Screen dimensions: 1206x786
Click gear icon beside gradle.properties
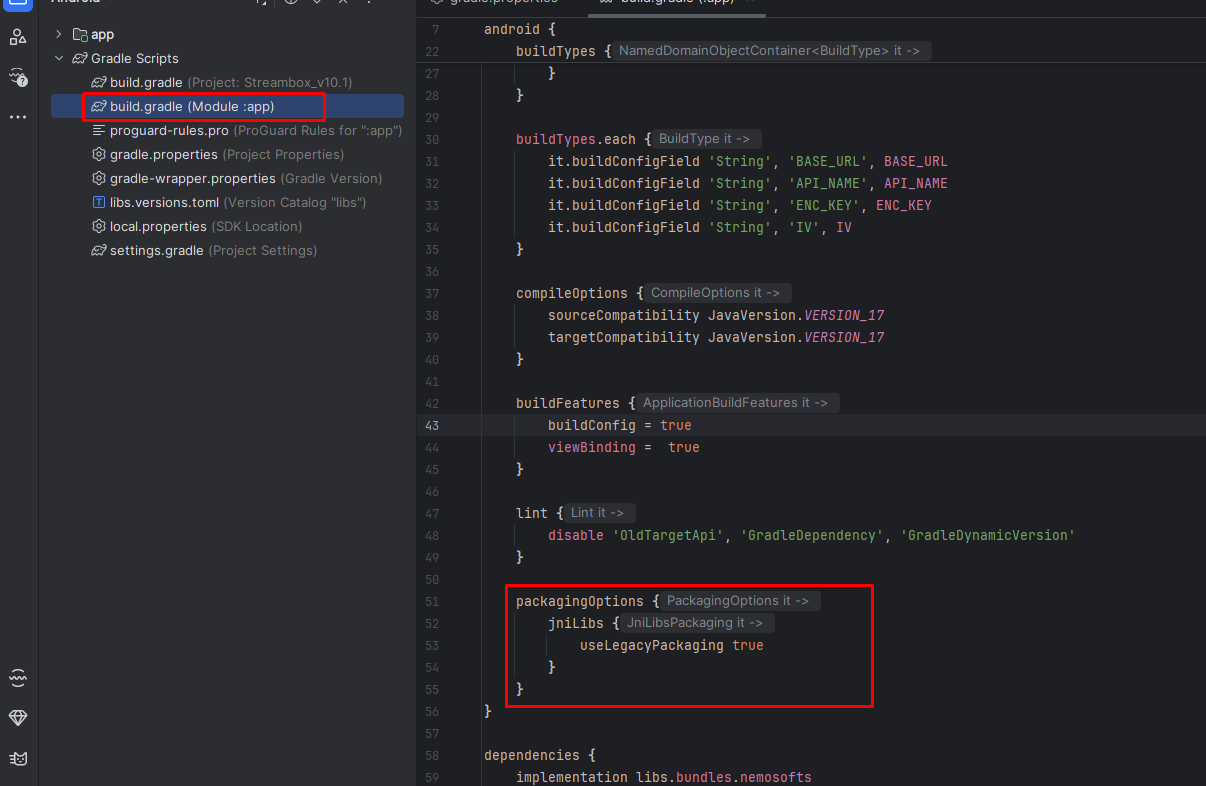pyautogui.click(x=99, y=154)
